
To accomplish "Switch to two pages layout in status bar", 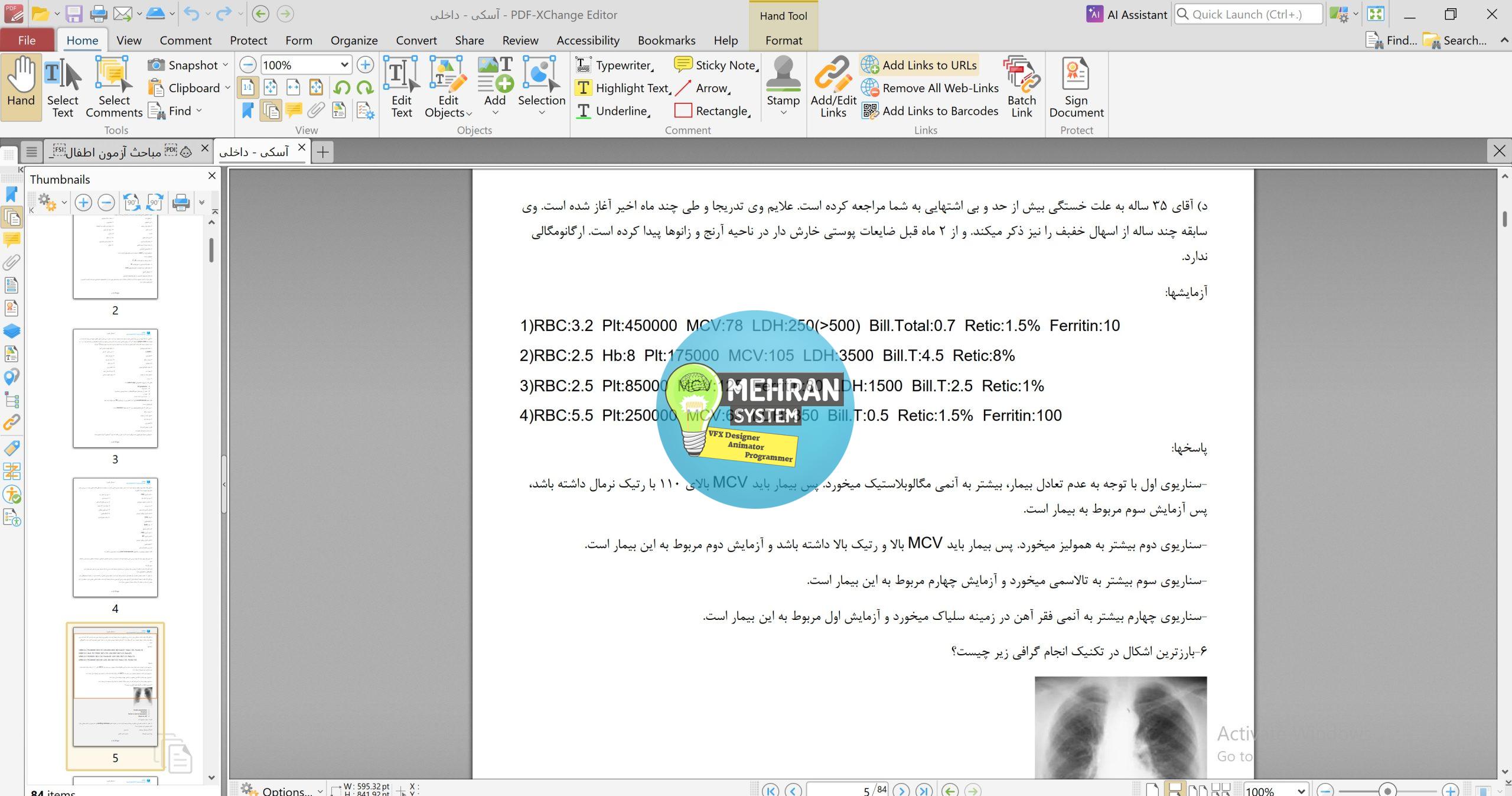I will pyautogui.click(x=1198, y=790).
